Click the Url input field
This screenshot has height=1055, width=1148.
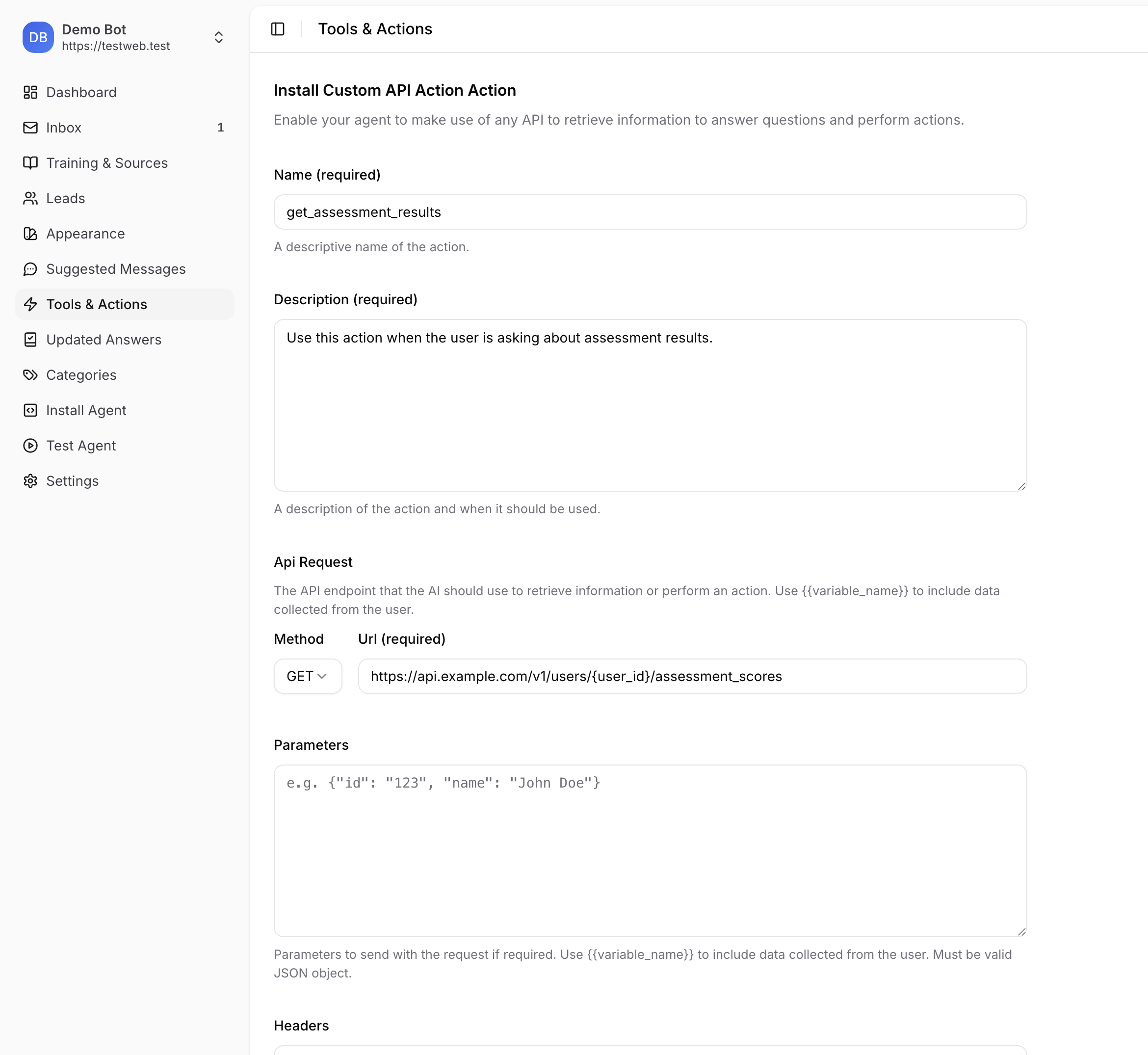tap(692, 676)
